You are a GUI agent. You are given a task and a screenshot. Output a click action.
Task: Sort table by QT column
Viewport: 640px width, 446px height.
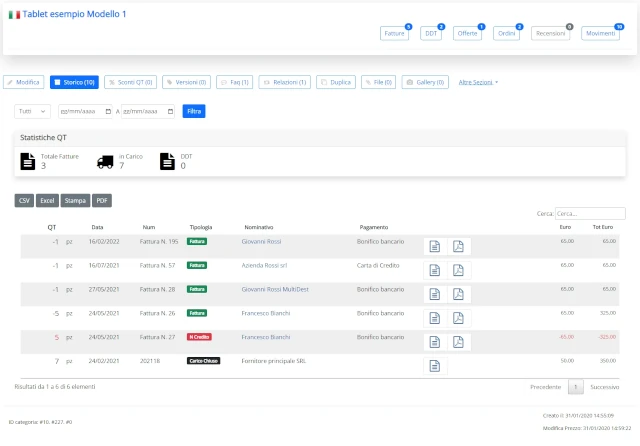coord(51,227)
